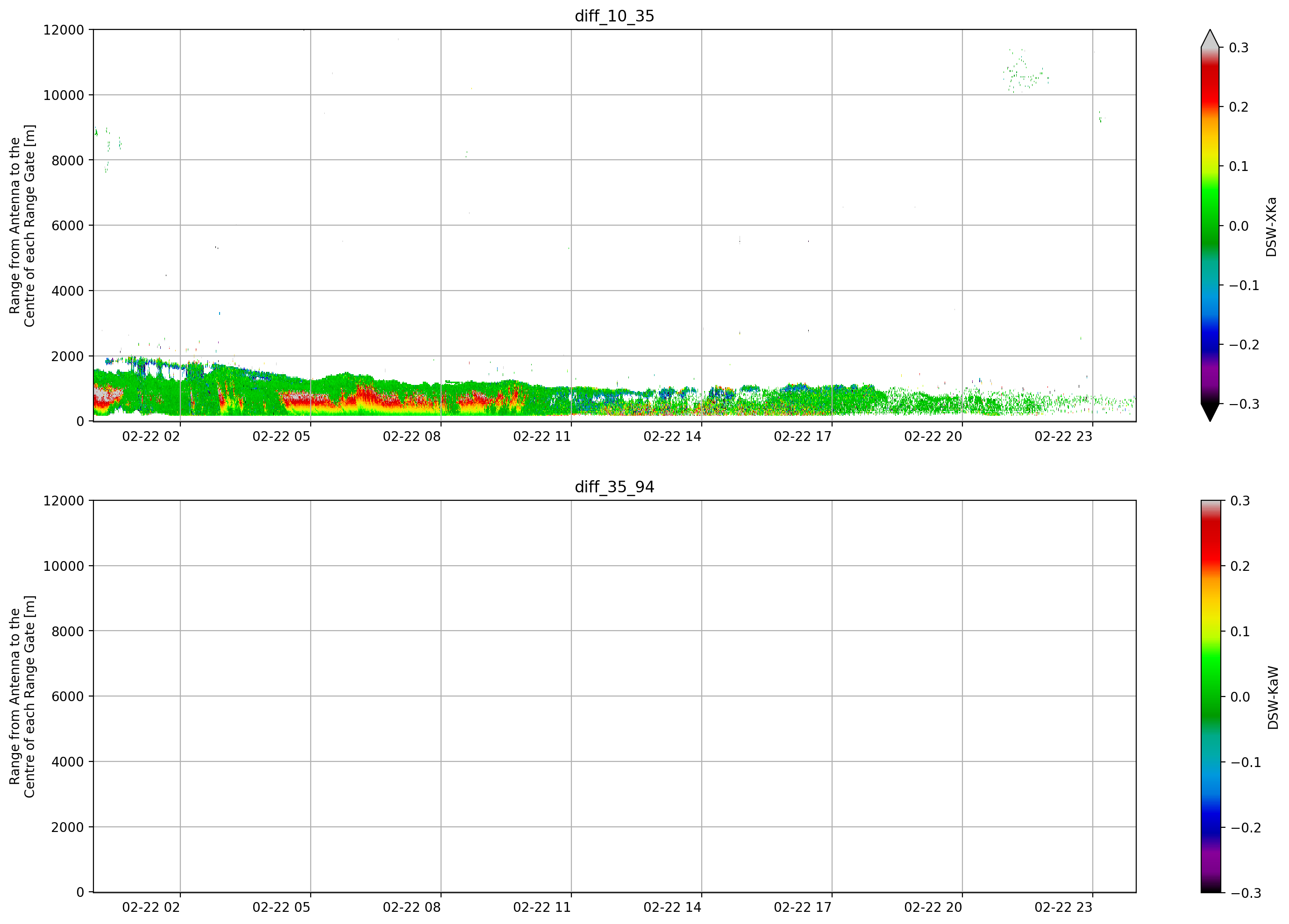Screen dimensions: 1289x924
Task: Select the "DSW-KaW" colorbar label
Action: [x=1273, y=698]
